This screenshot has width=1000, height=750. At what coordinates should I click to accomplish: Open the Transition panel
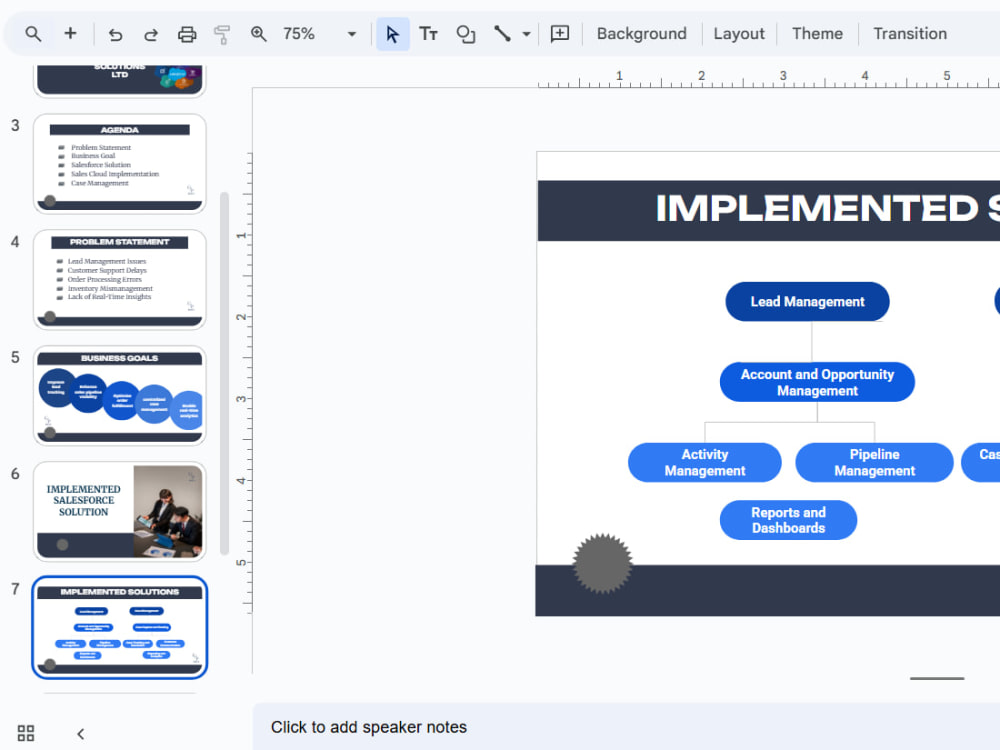(x=909, y=34)
